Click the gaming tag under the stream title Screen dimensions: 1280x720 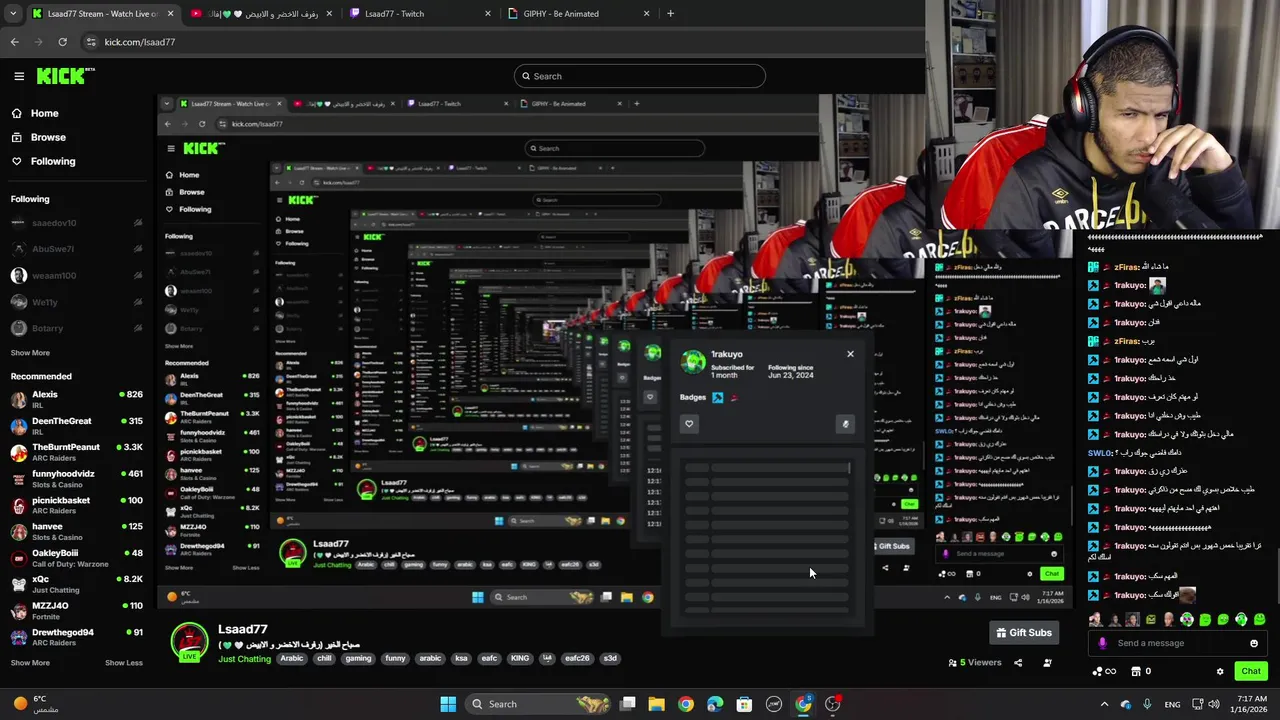[358, 659]
